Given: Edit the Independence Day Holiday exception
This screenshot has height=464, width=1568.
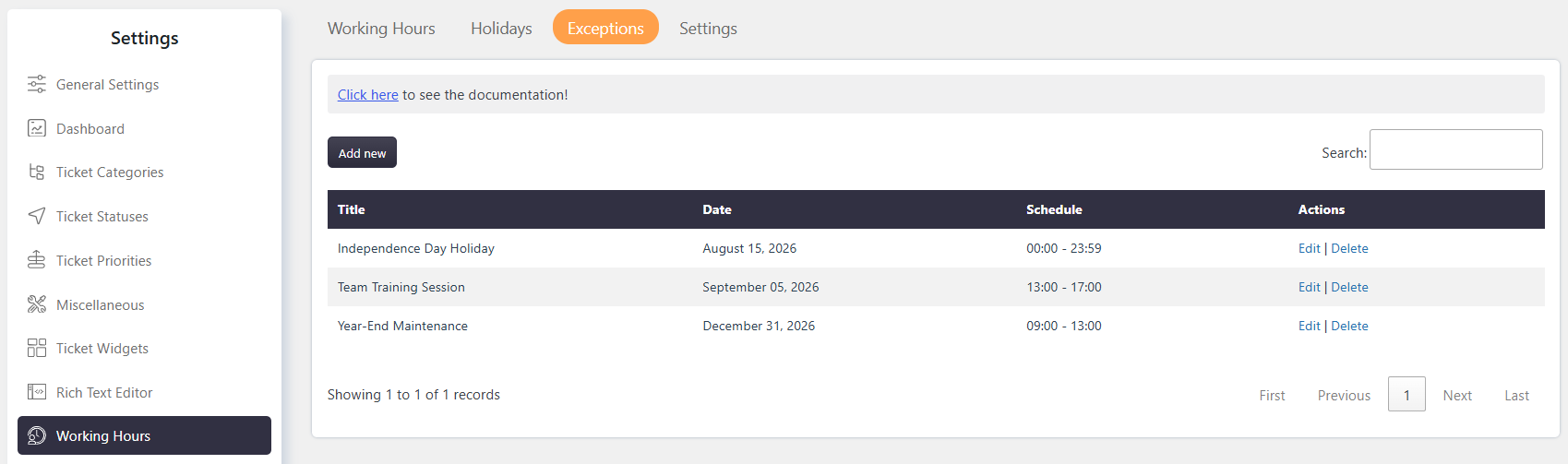Looking at the screenshot, I should tap(1309, 248).
